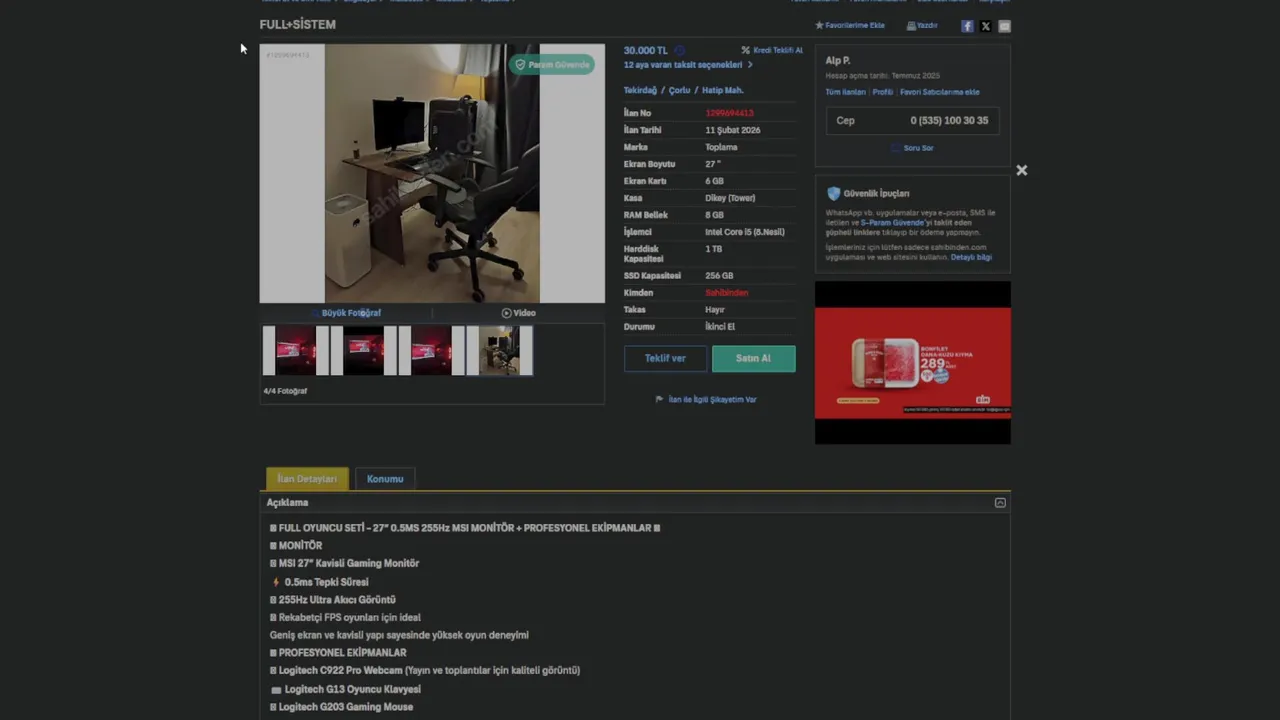Share the listing on X
The height and width of the screenshot is (720, 1280).
tap(986, 26)
